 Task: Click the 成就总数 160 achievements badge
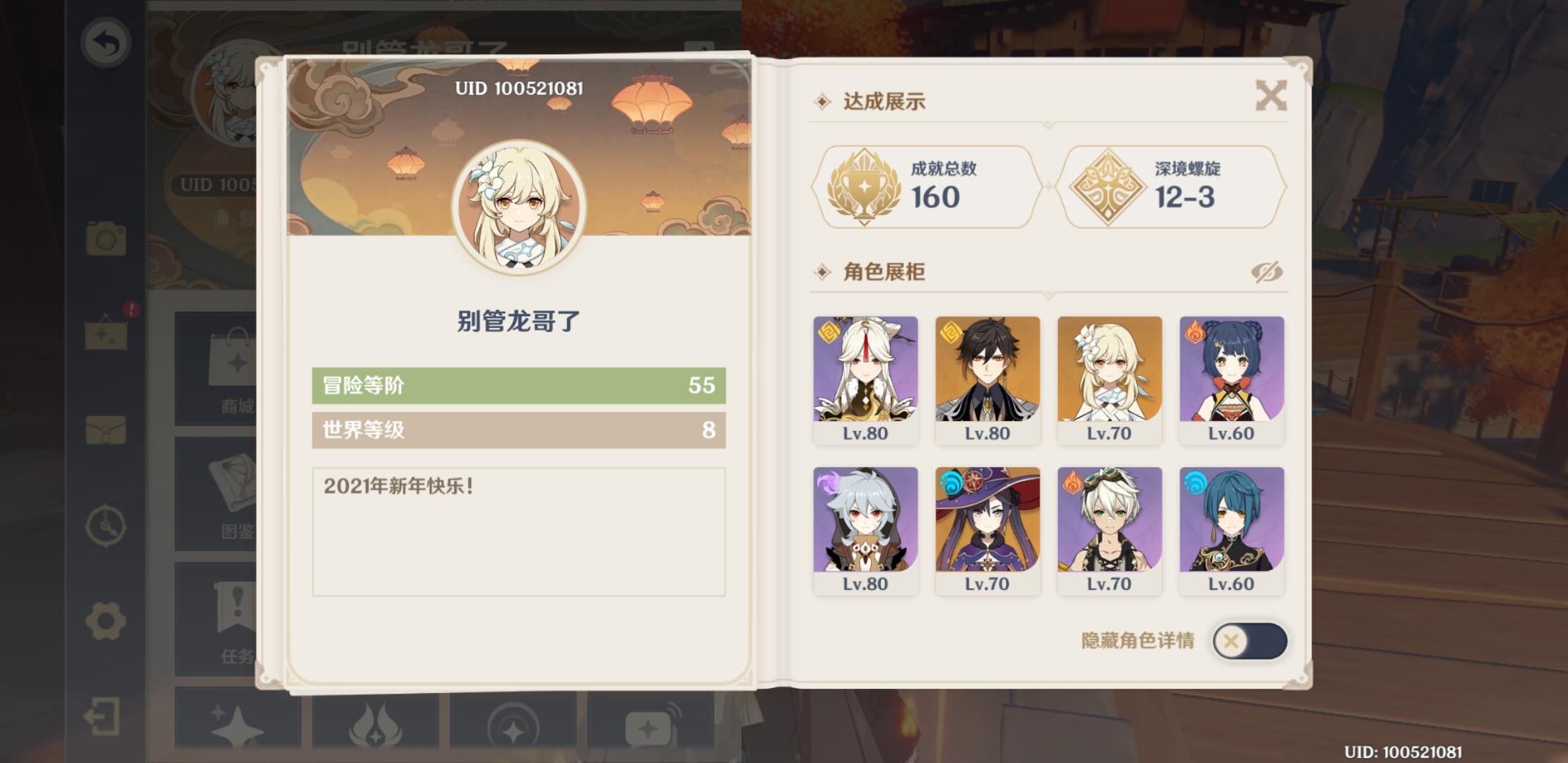(927, 187)
